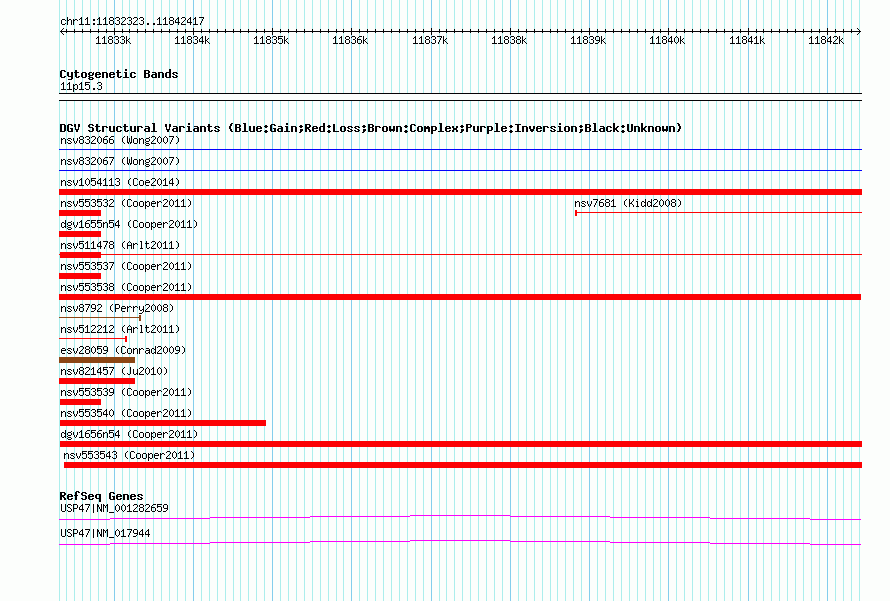Click the DGV Structural Variants track title
The width and height of the screenshot is (890, 601).
tap(370, 128)
